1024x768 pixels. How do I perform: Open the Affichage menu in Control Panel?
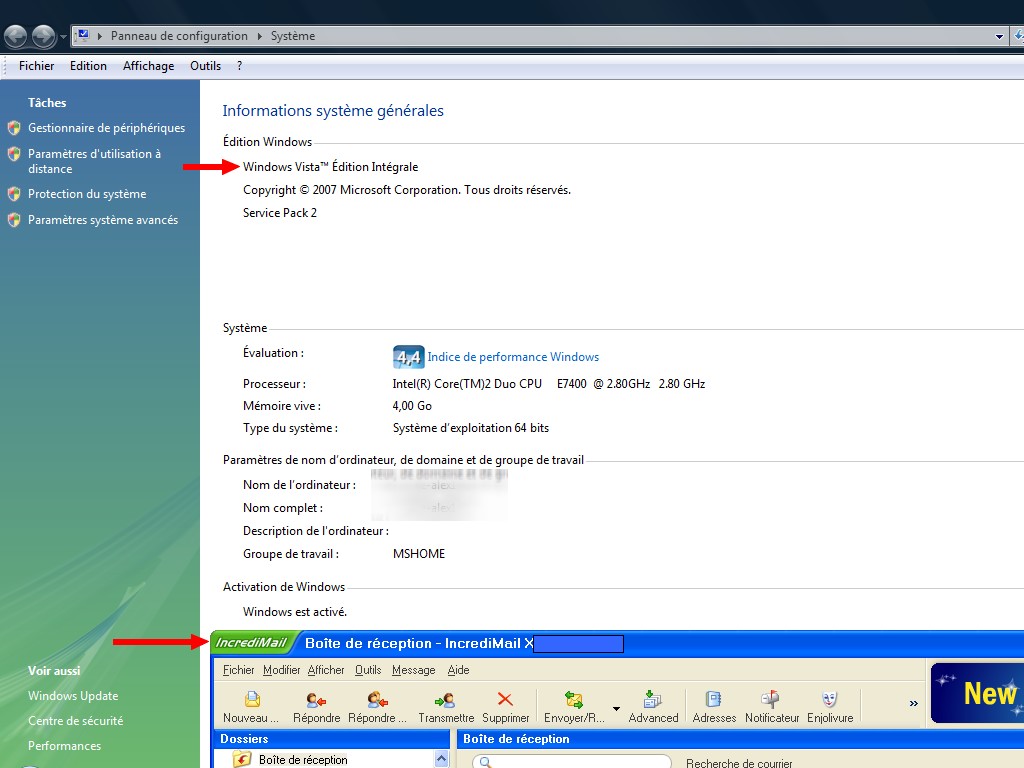(148, 66)
